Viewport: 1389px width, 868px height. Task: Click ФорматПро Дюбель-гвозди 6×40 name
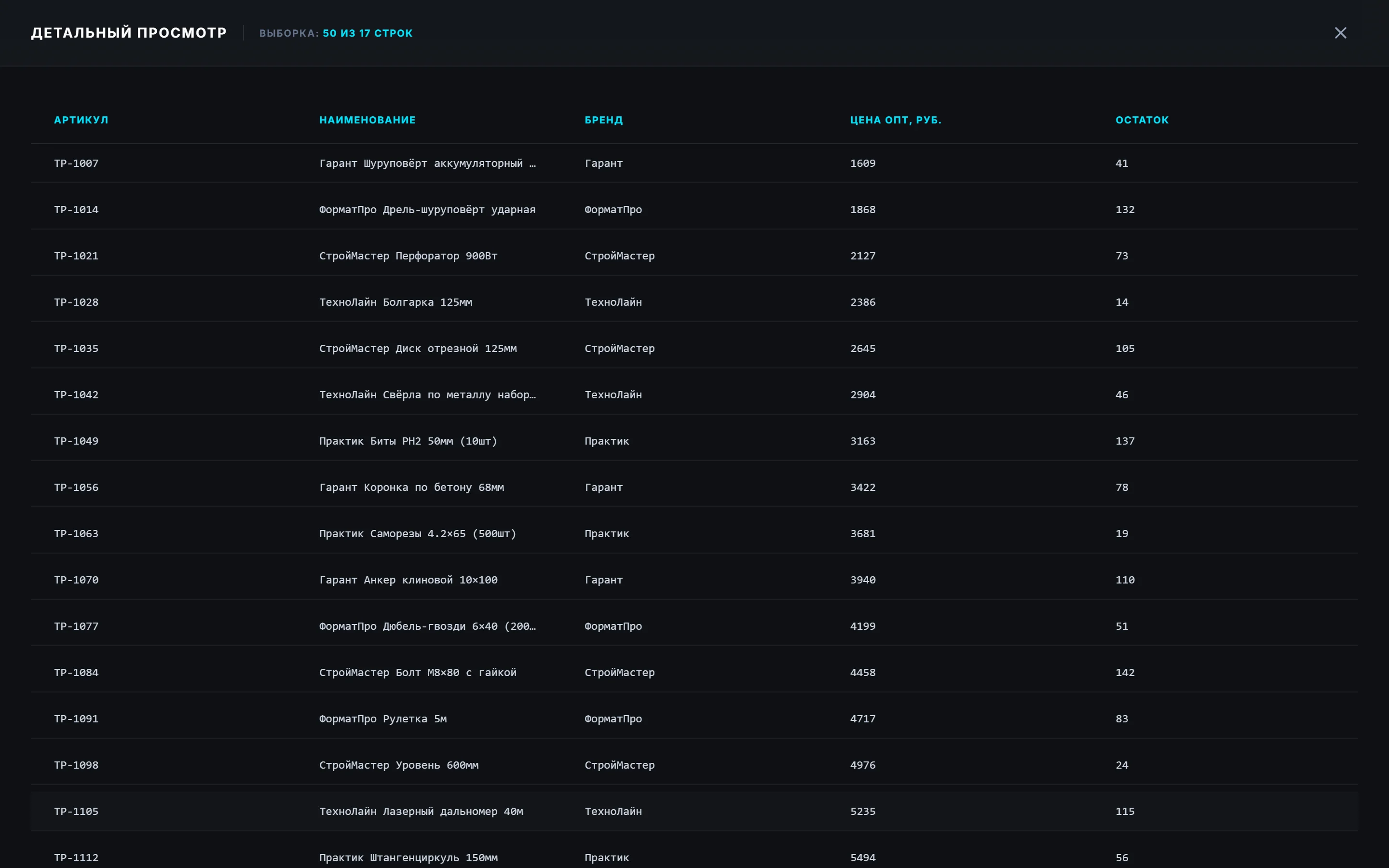[x=428, y=626]
